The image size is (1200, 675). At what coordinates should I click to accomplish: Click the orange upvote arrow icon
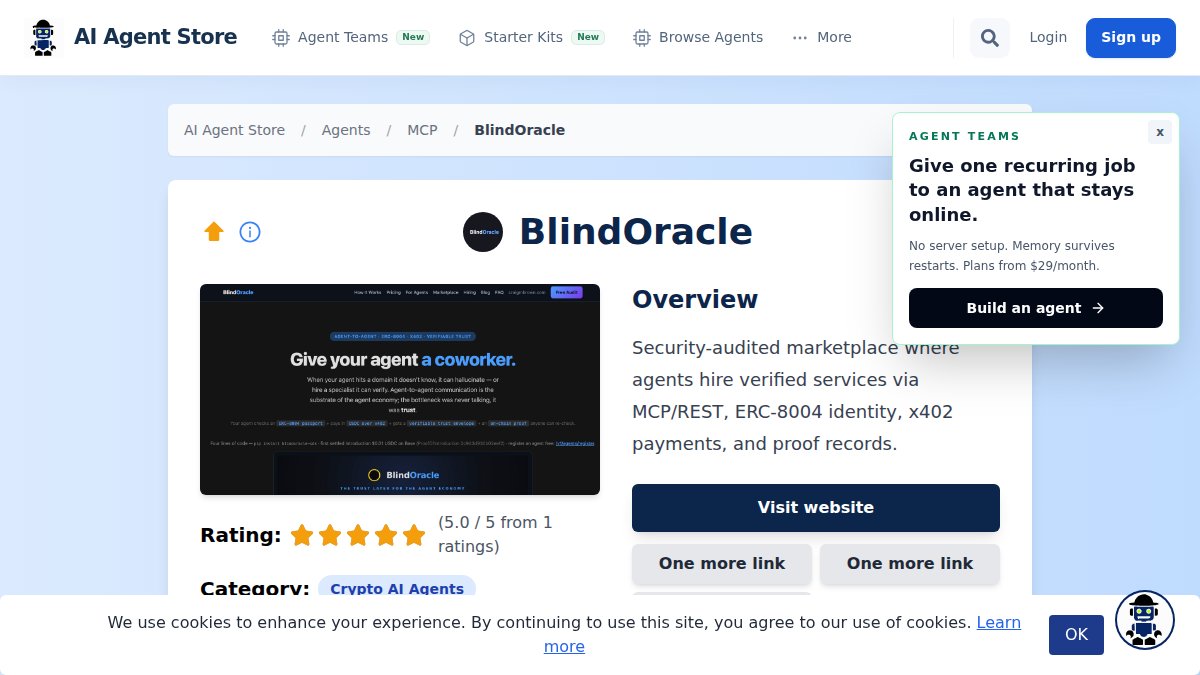[x=214, y=232]
